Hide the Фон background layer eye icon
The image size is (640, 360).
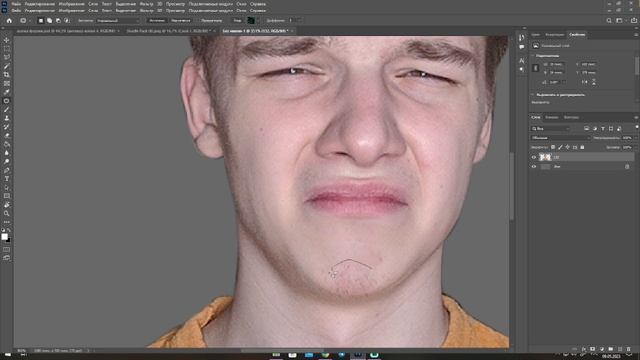point(534,167)
